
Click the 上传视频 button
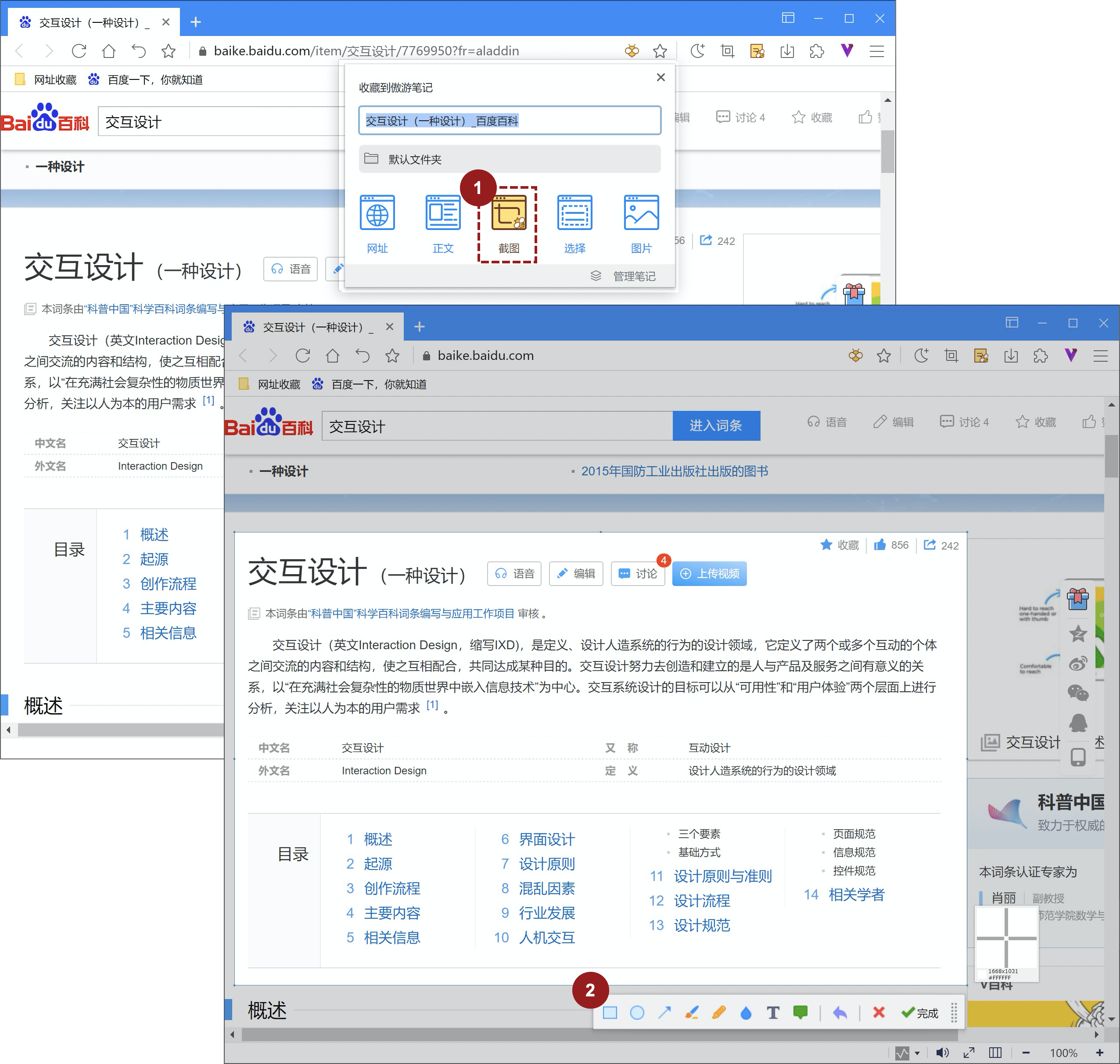709,573
